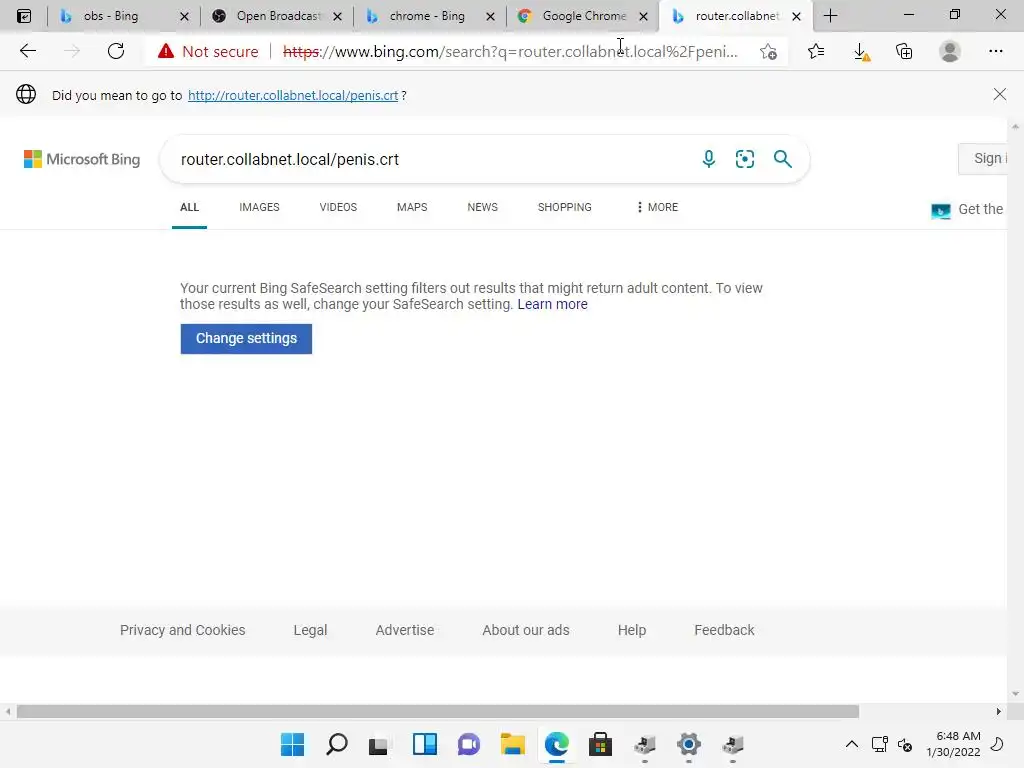Switch to the 'Google Chrome' tab

pos(584,16)
